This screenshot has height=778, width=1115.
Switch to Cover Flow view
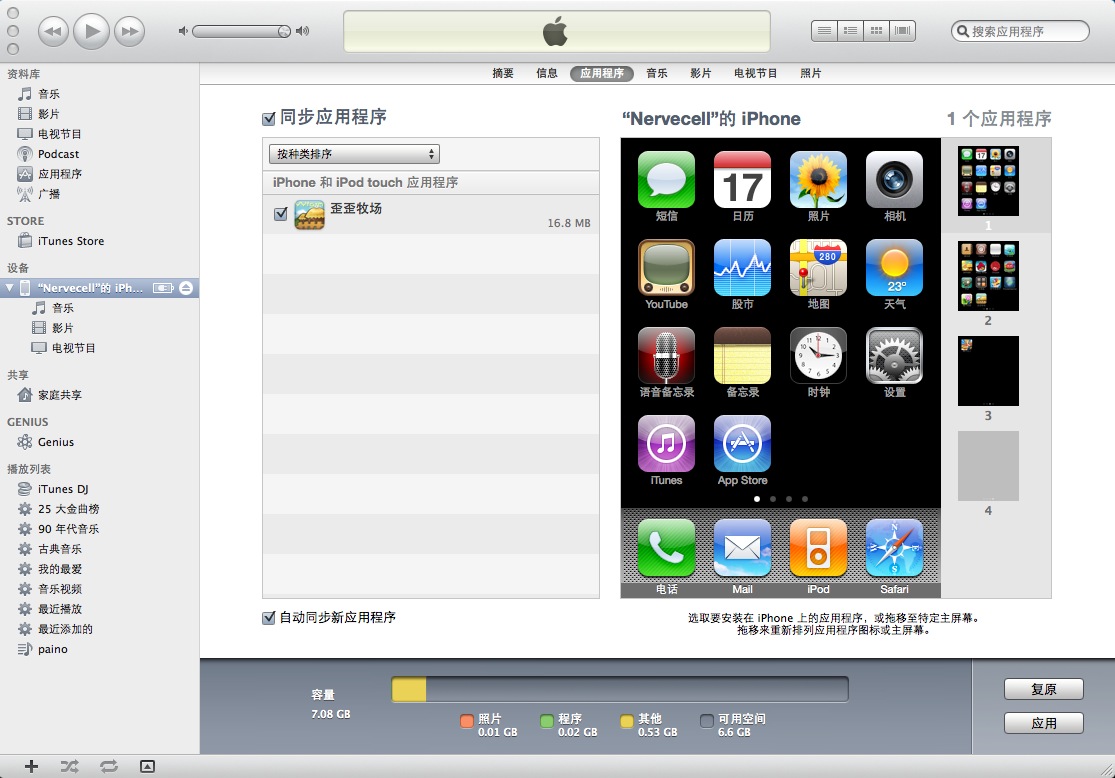click(902, 31)
